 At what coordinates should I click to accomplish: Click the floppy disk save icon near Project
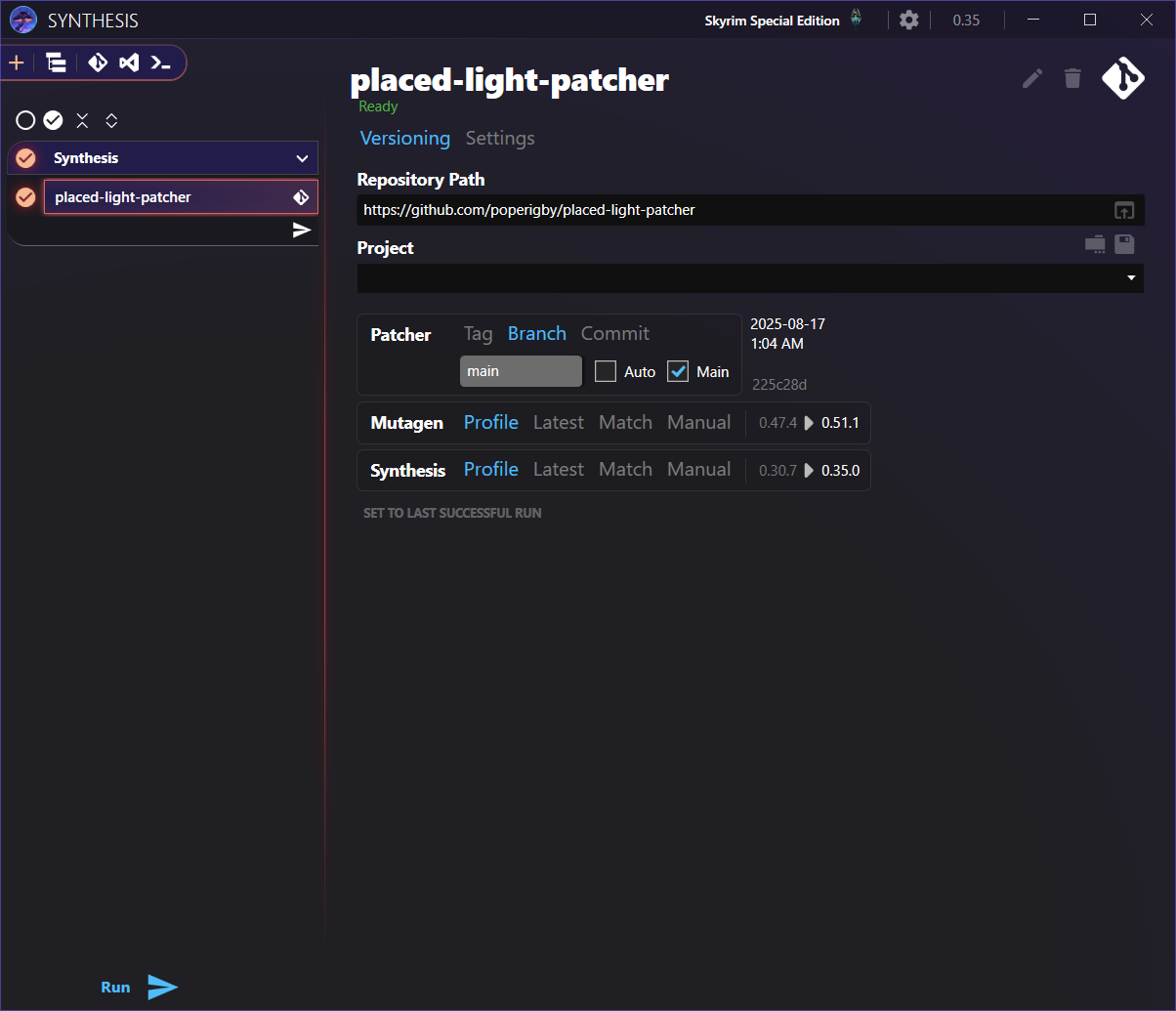pos(1124,245)
